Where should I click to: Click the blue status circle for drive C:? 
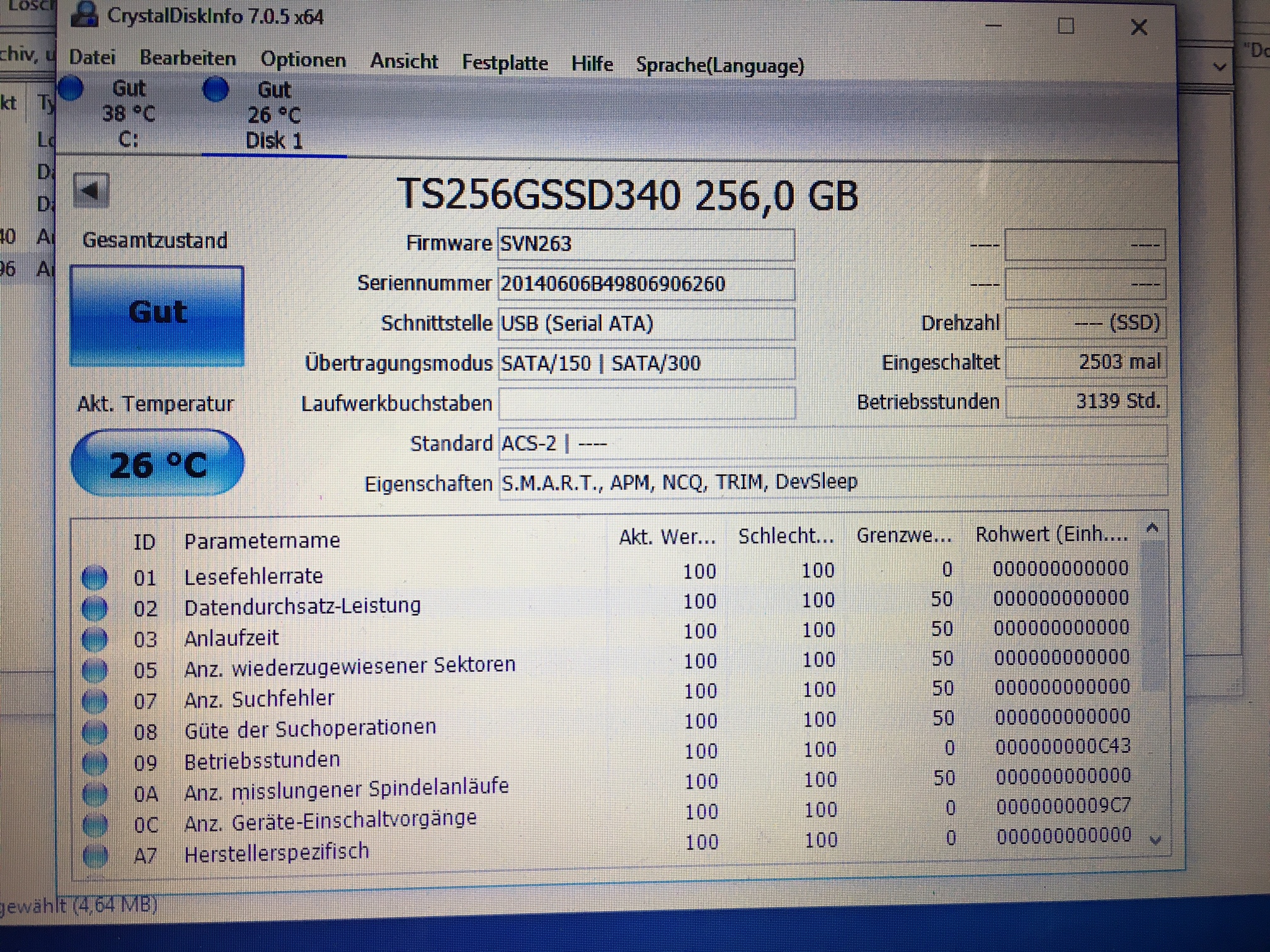[x=71, y=88]
